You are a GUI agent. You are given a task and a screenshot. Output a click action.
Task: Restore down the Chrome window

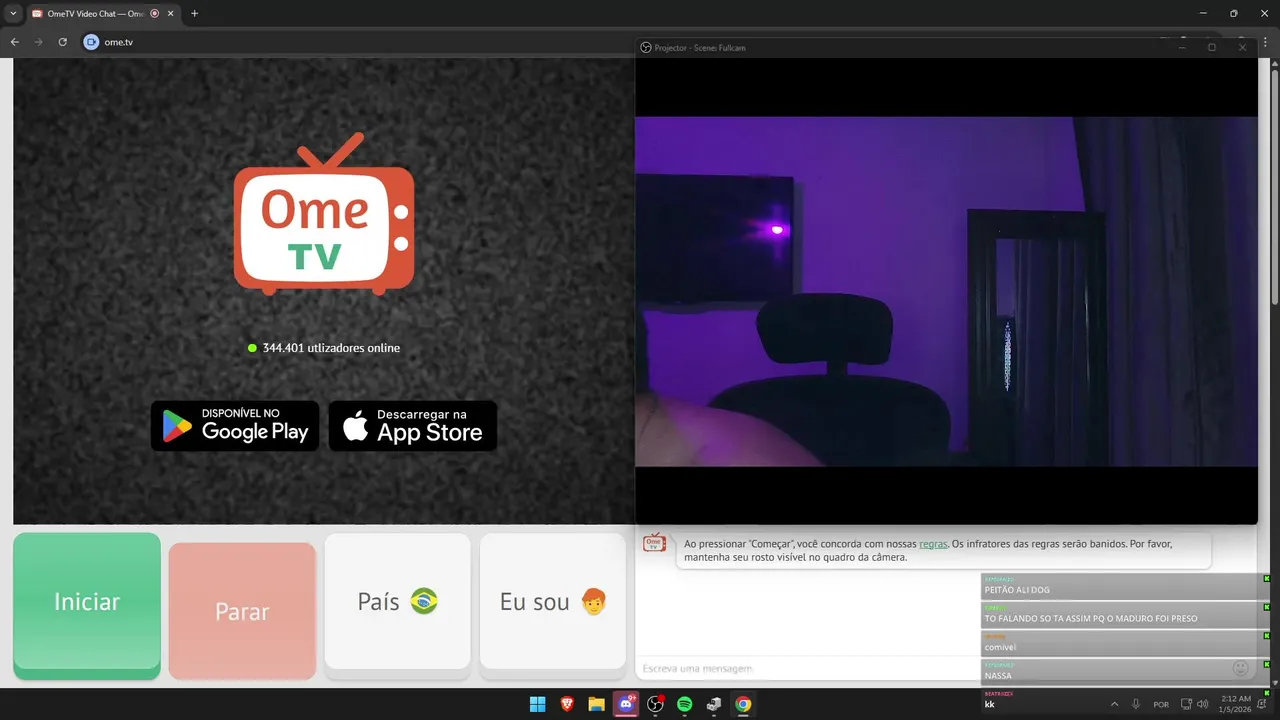(1233, 13)
